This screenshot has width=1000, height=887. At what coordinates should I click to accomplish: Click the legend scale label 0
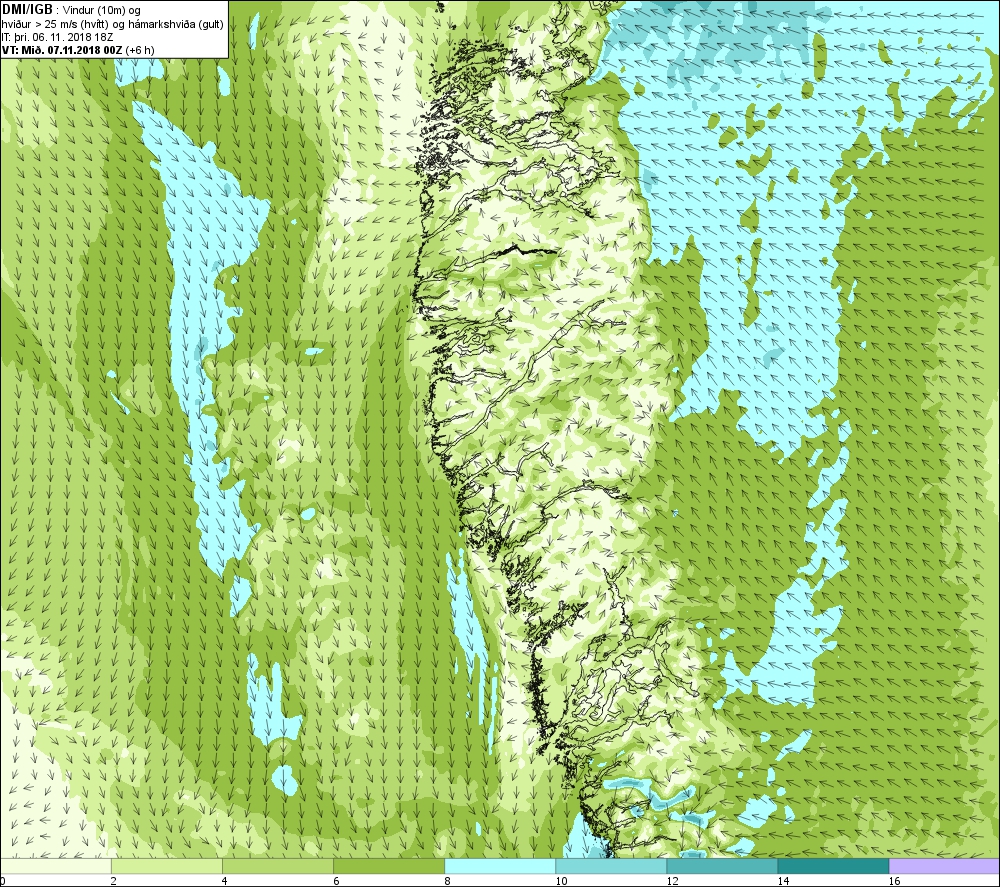coord(3,881)
